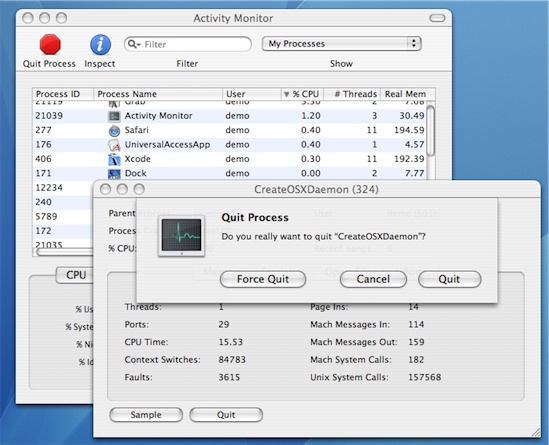Click Cancel in the Quit Process dialog

pyautogui.click(x=373, y=279)
